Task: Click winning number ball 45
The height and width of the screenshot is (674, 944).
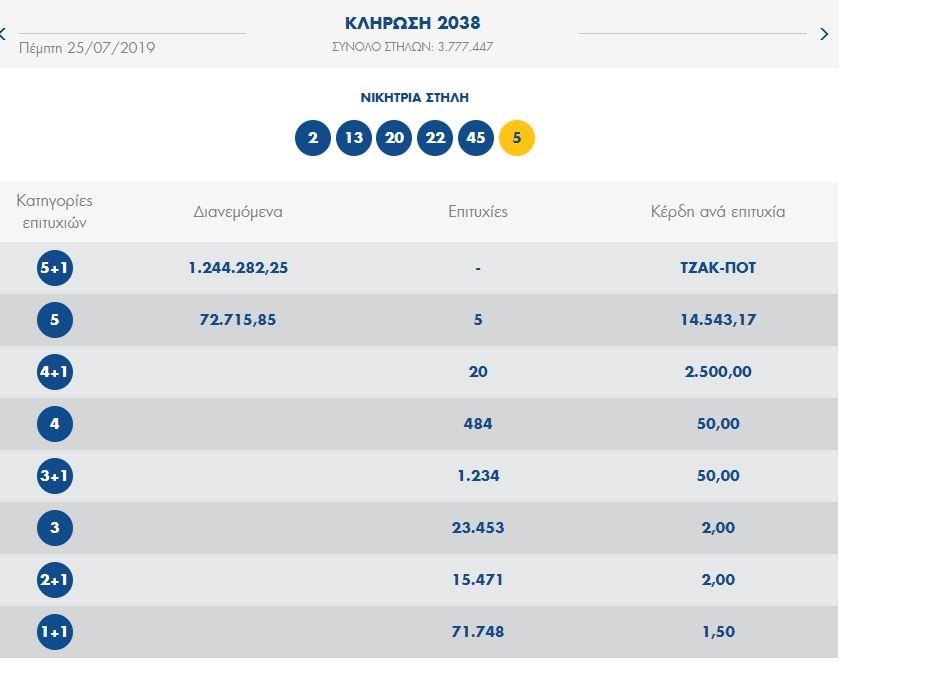Action: (476, 138)
